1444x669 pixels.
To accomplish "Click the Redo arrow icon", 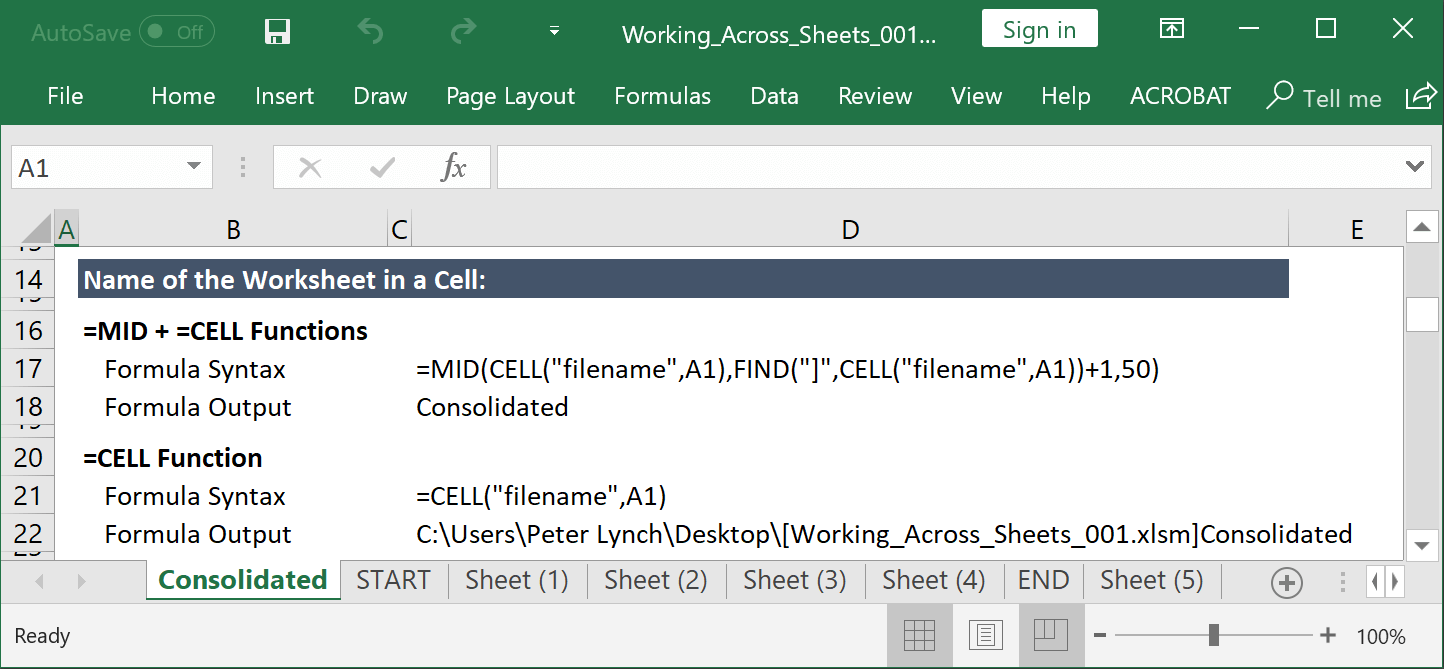I will coord(462,32).
